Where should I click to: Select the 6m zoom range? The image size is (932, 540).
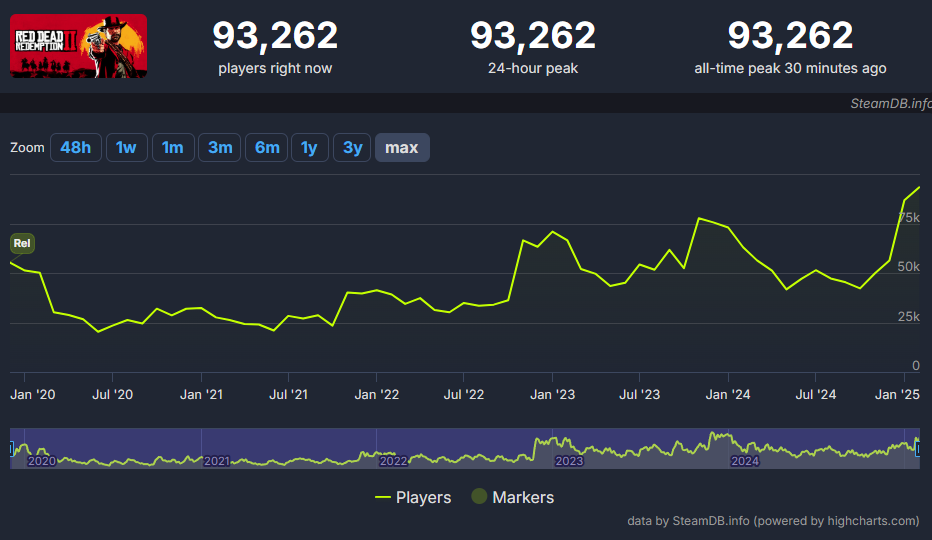[x=267, y=147]
